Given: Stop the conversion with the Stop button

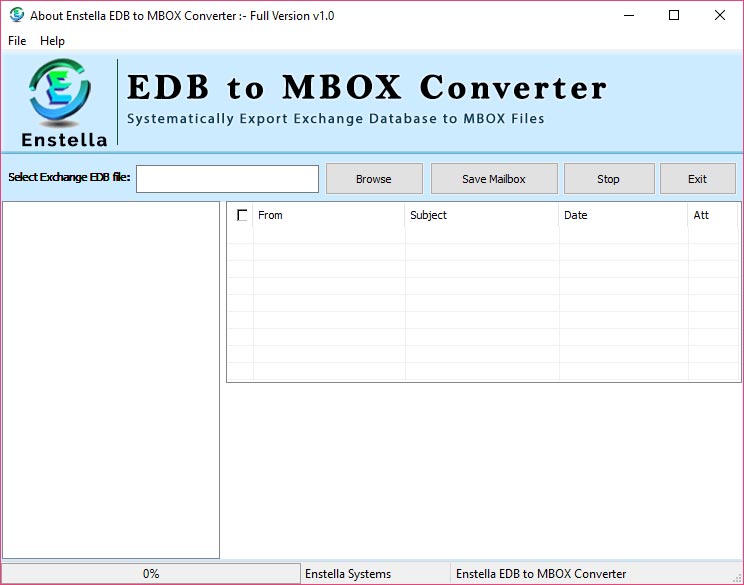Looking at the screenshot, I should tap(608, 179).
